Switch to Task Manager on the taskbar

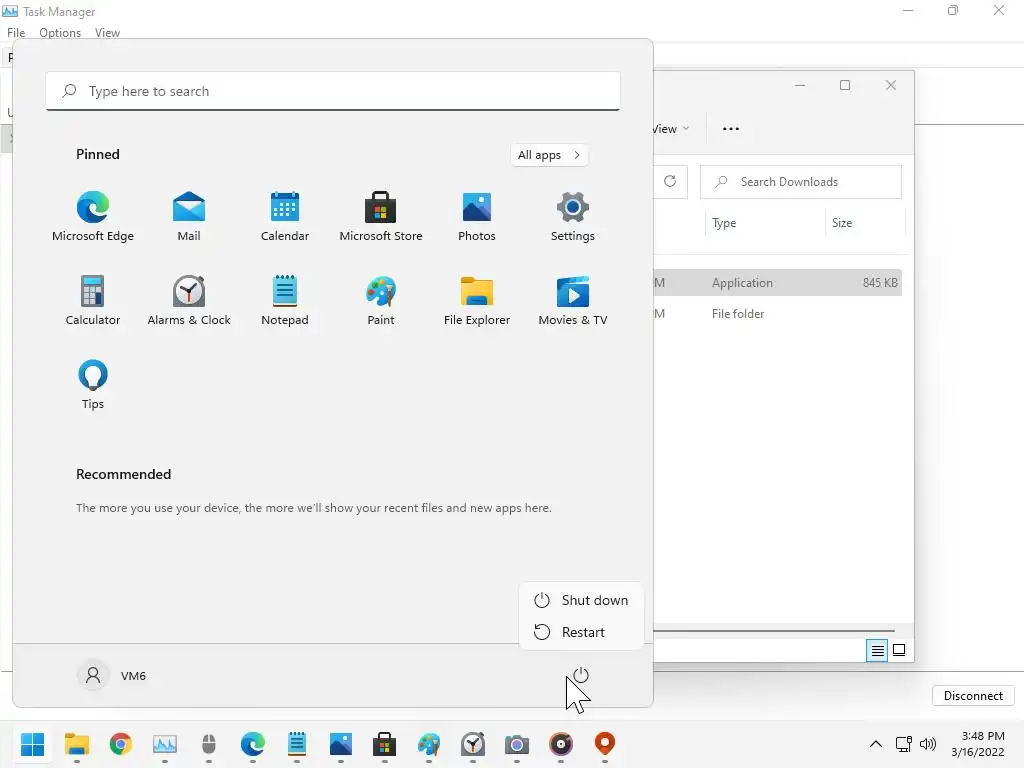(x=165, y=744)
